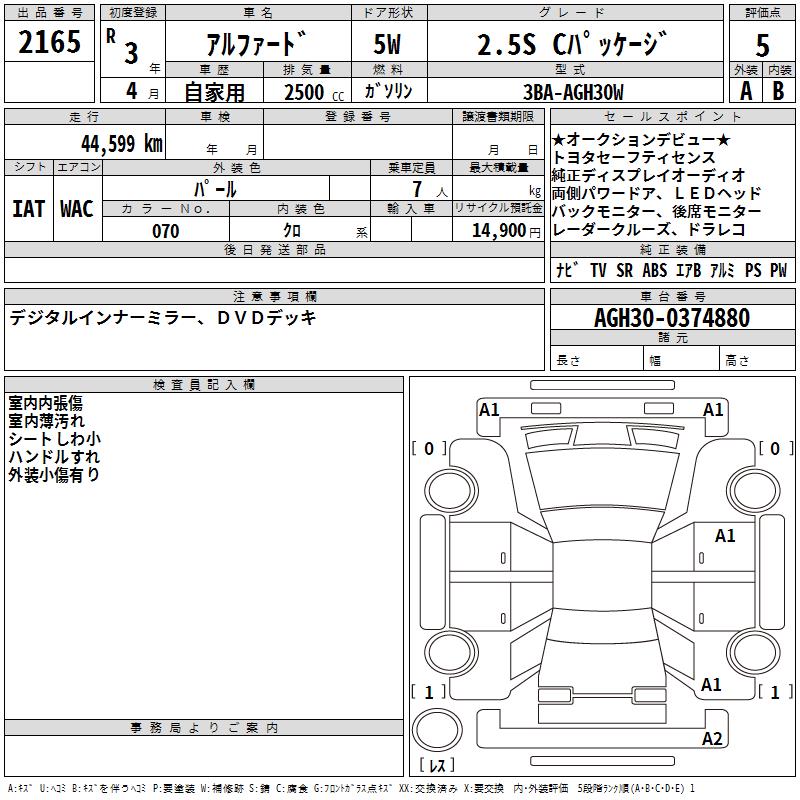Click the fuel type ガソリン

pyautogui.click(x=388, y=91)
